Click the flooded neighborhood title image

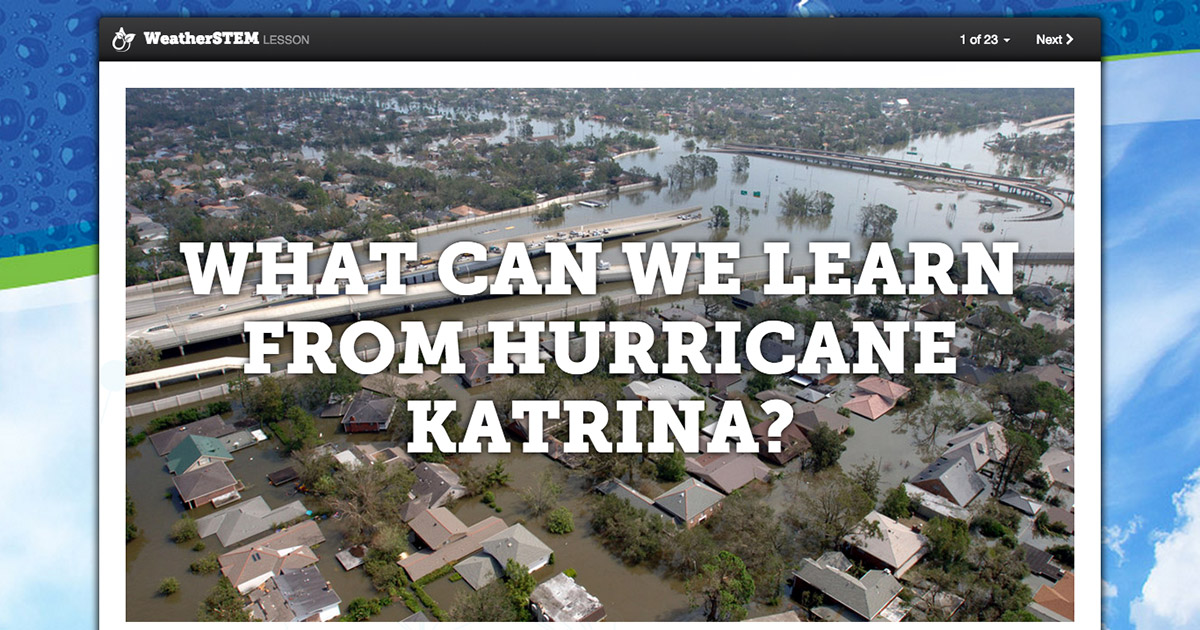pos(600,355)
